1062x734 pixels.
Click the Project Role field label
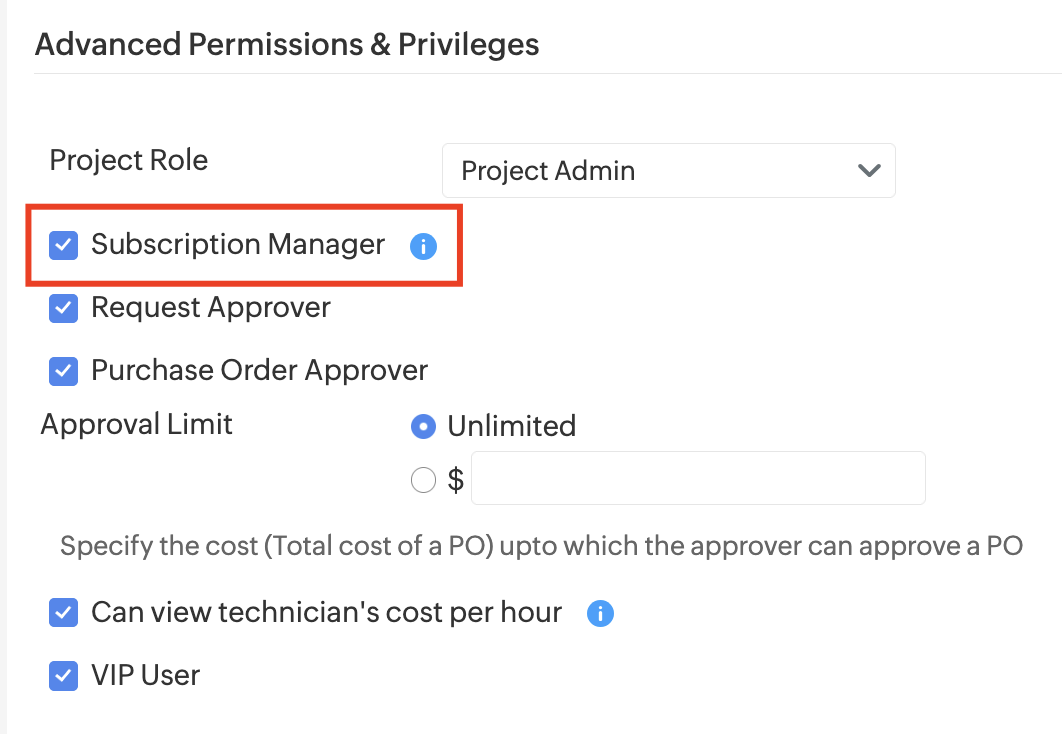[129, 161]
